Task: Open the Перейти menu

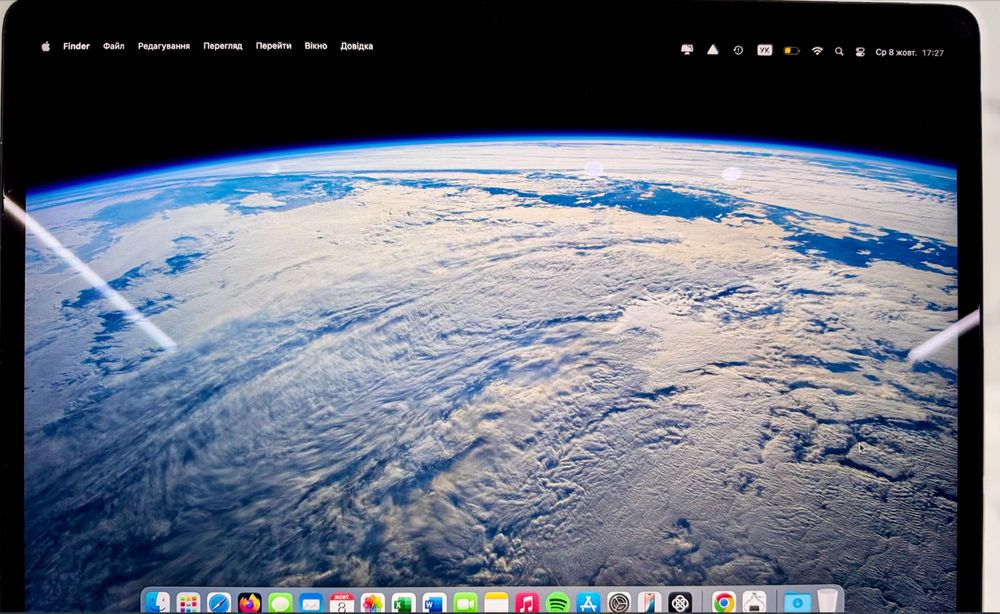Action: pos(274,46)
